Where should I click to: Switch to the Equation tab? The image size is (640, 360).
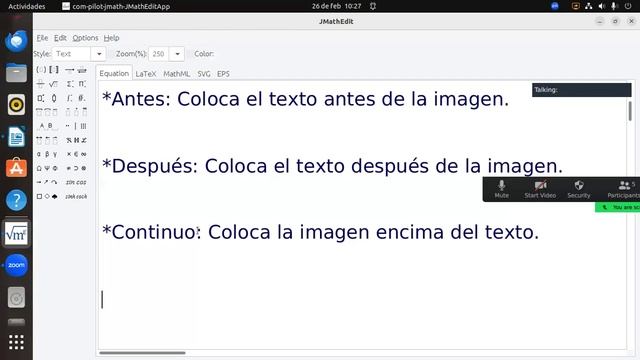114,73
